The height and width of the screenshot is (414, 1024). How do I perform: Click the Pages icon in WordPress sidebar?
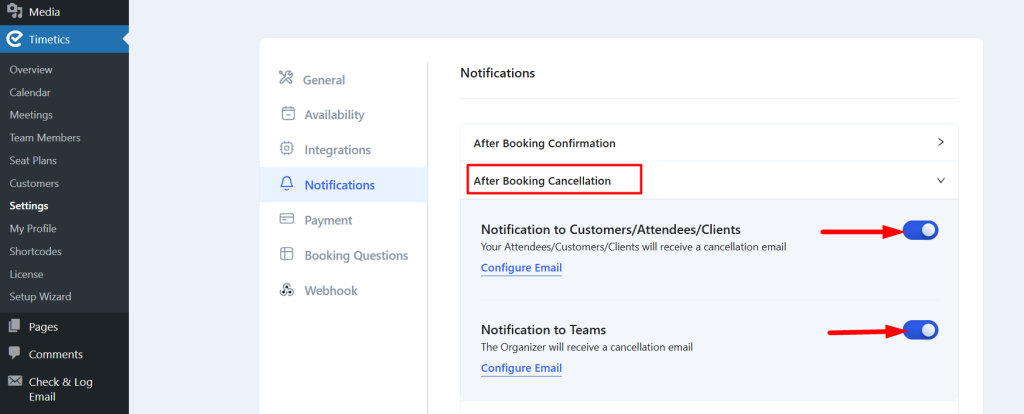point(14,326)
